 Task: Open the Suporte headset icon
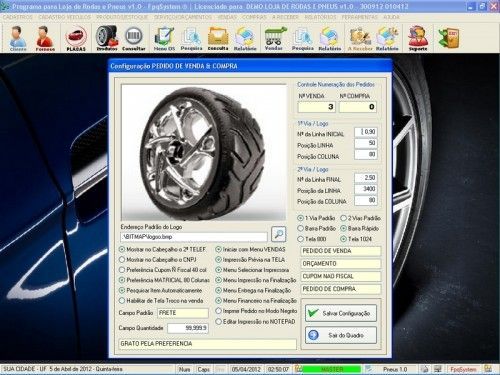pyautogui.click(x=418, y=38)
